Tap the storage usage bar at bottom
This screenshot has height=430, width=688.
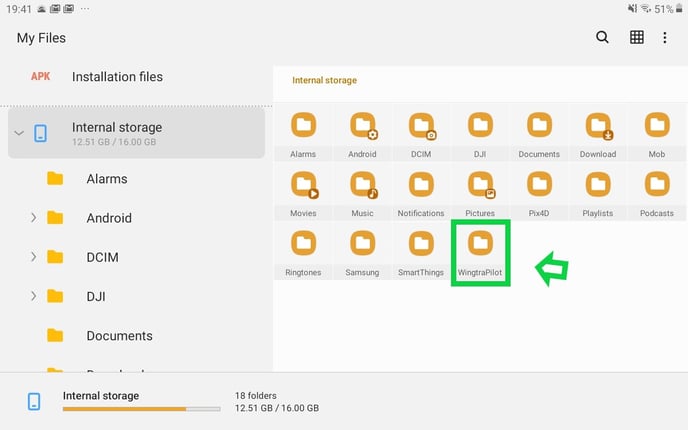tap(141, 408)
